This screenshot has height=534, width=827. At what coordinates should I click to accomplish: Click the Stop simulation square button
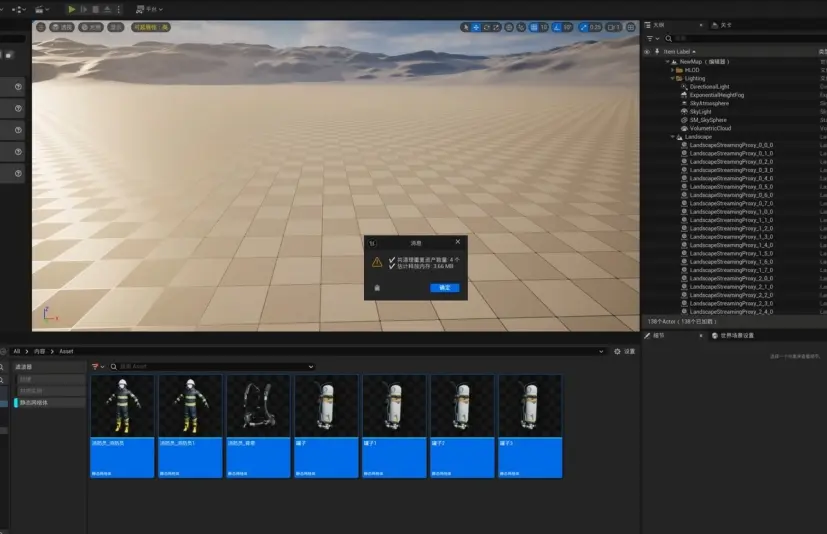point(95,9)
